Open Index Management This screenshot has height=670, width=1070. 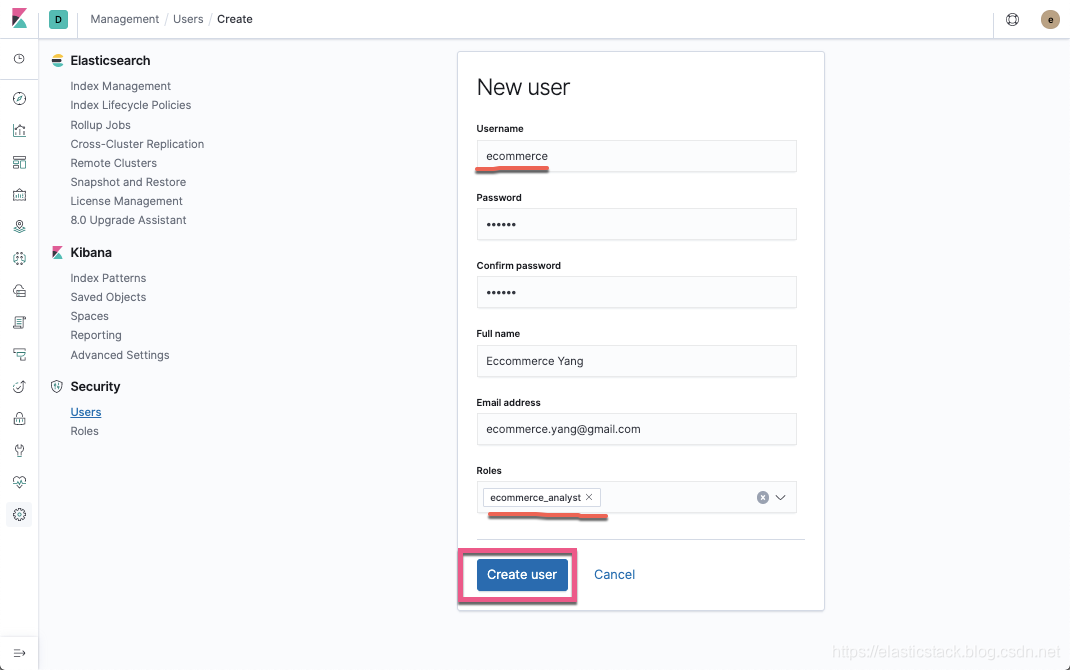coord(120,86)
